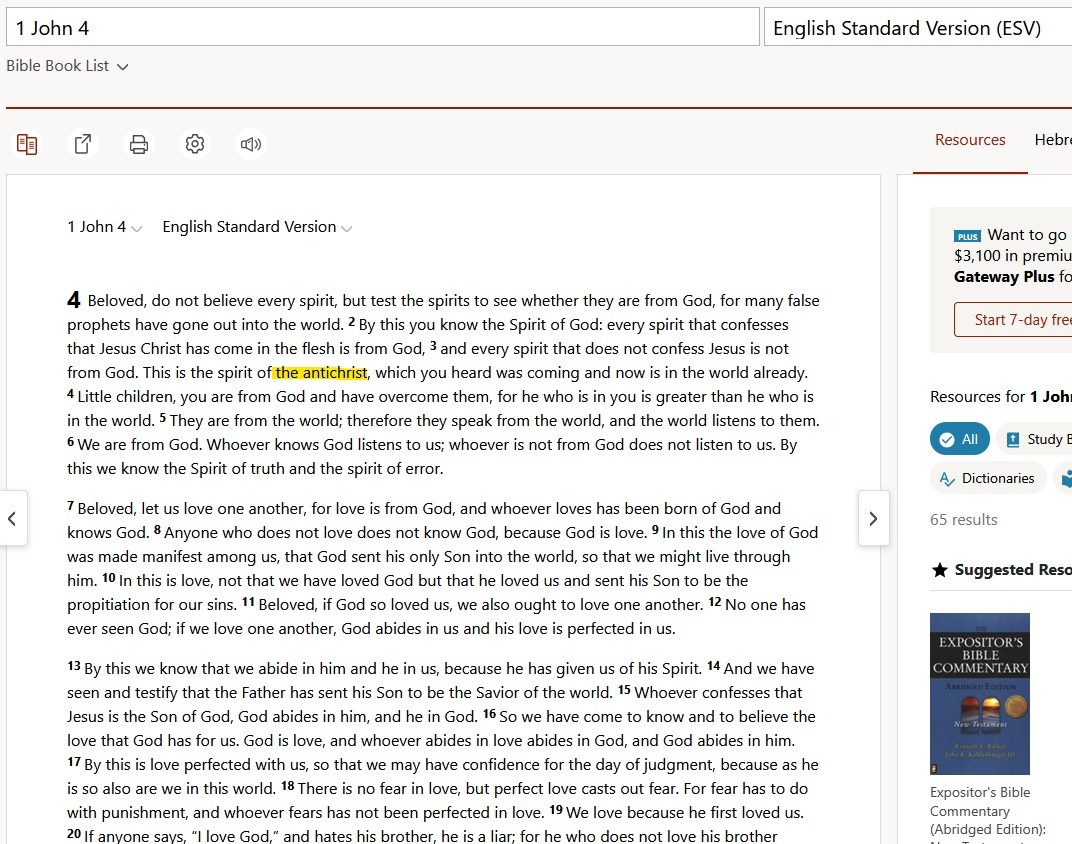The width and height of the screenshot is (1072, 844).
Task: Click the Plus badge icon
Action: point(967,236)
